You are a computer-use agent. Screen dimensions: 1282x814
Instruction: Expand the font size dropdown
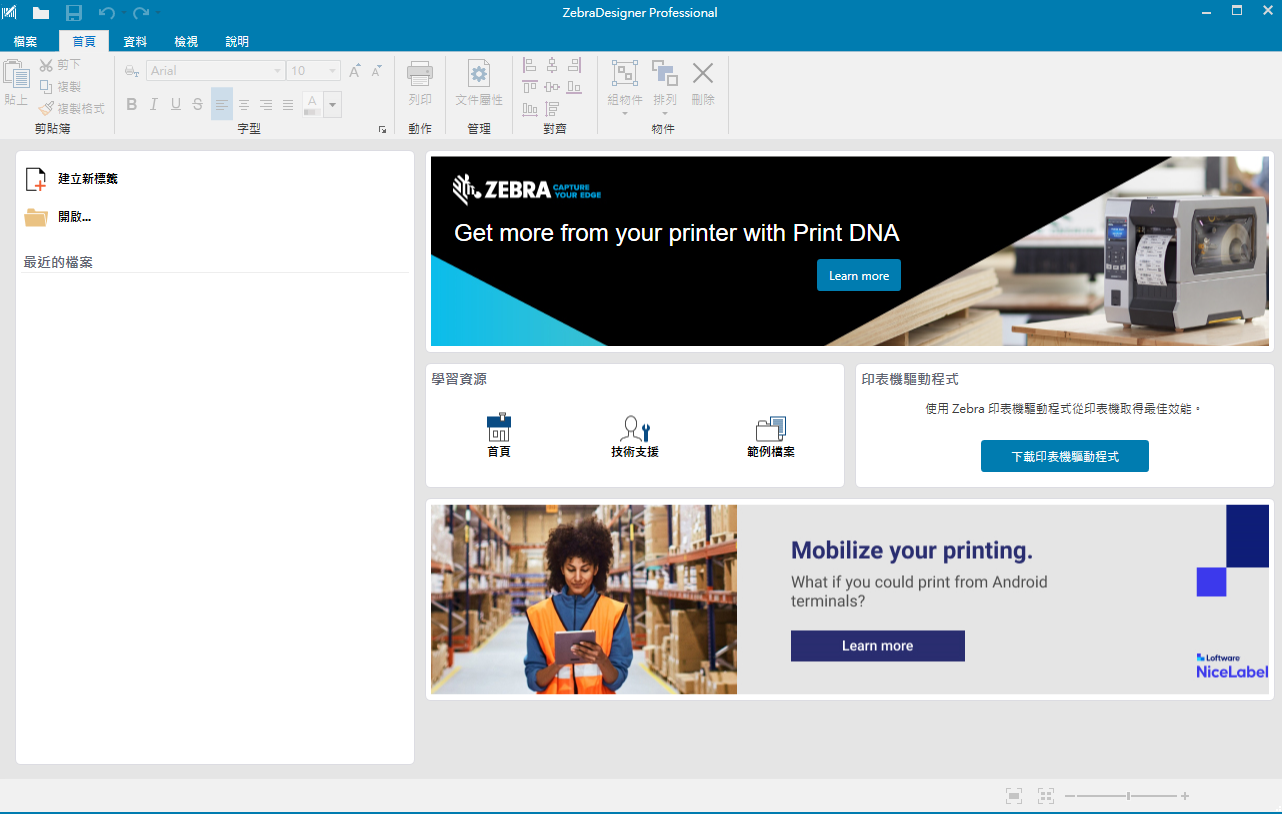pyautogui.click(x=332, y=71)
